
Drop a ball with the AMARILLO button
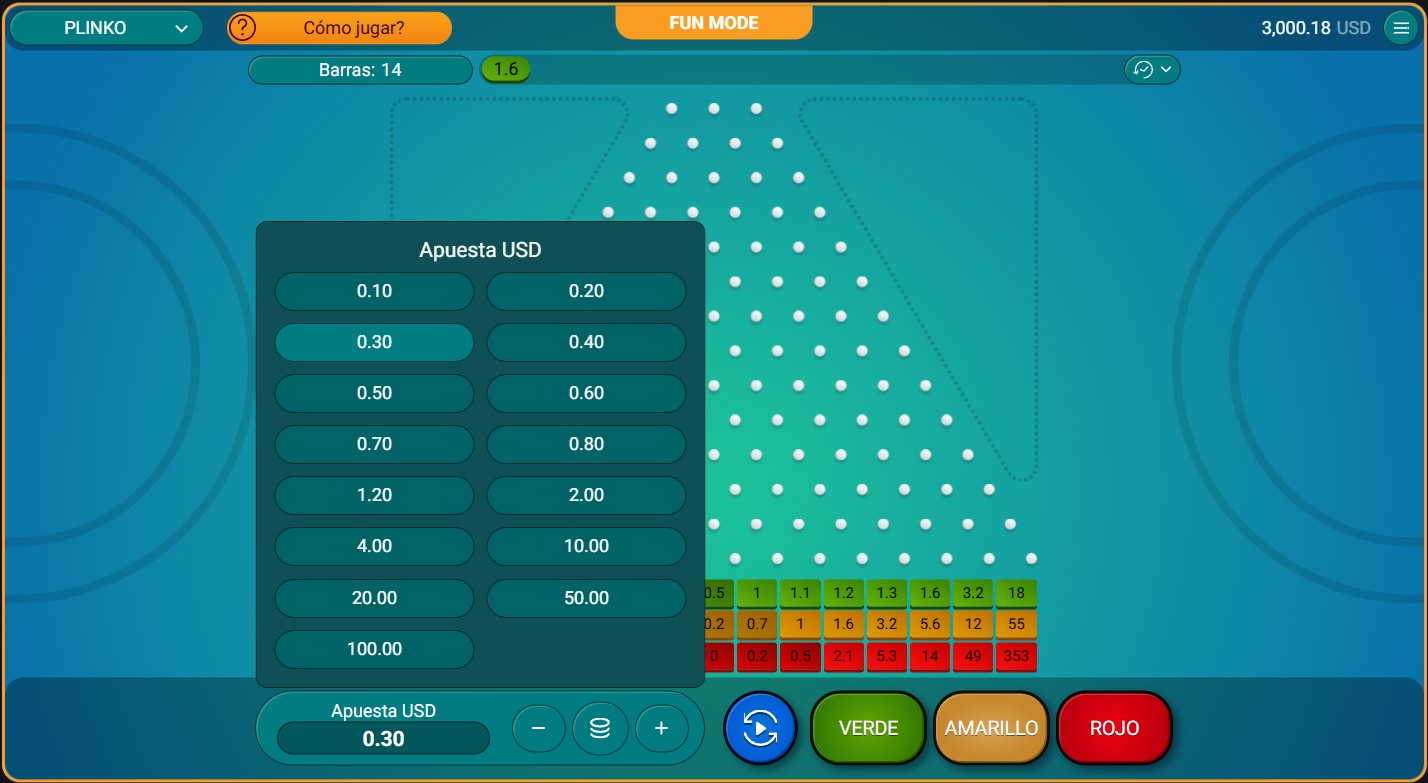click(x=991, y=728)
